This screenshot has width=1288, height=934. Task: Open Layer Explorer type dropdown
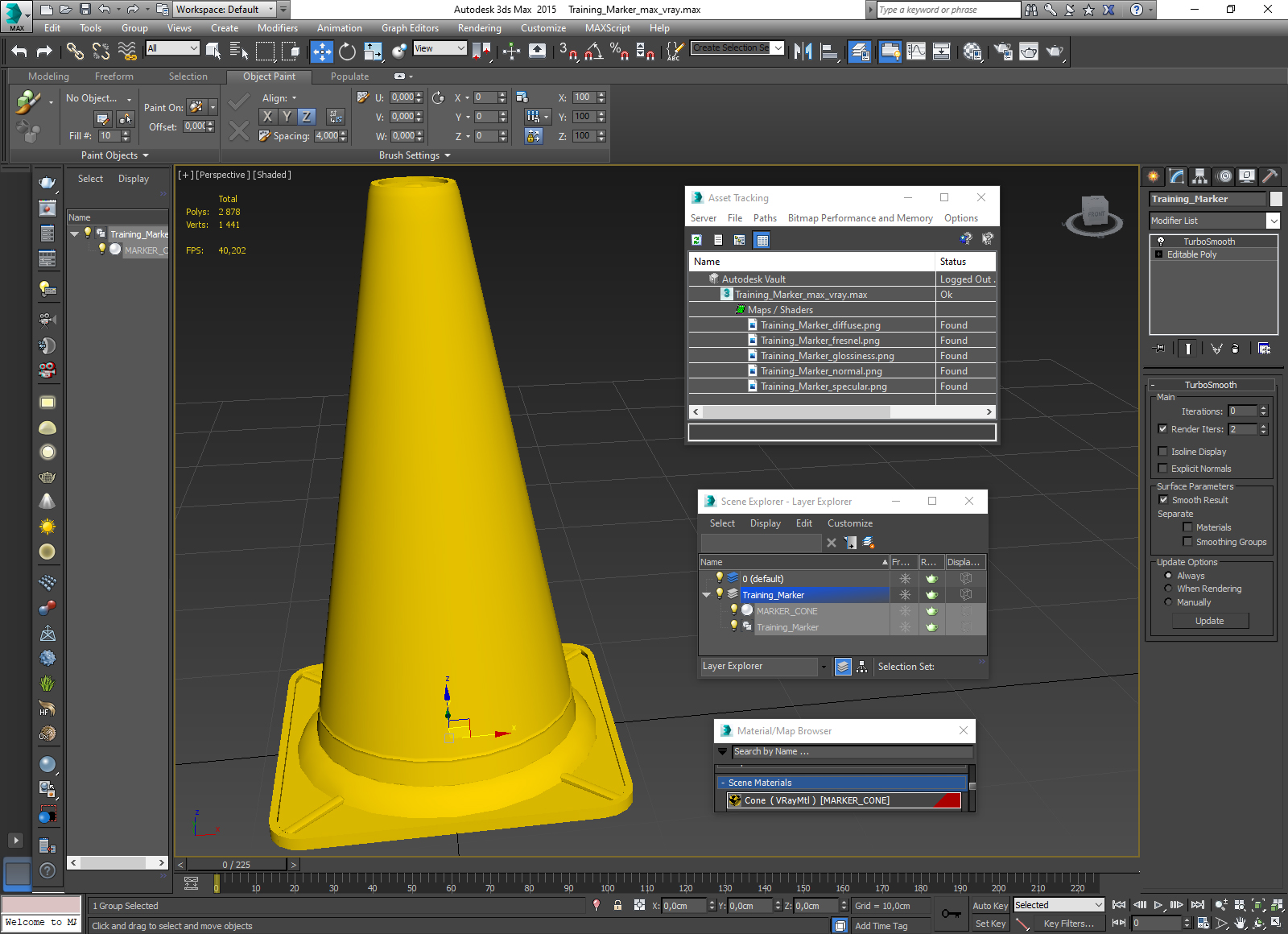pyautogui.click(x=824, y=667)
